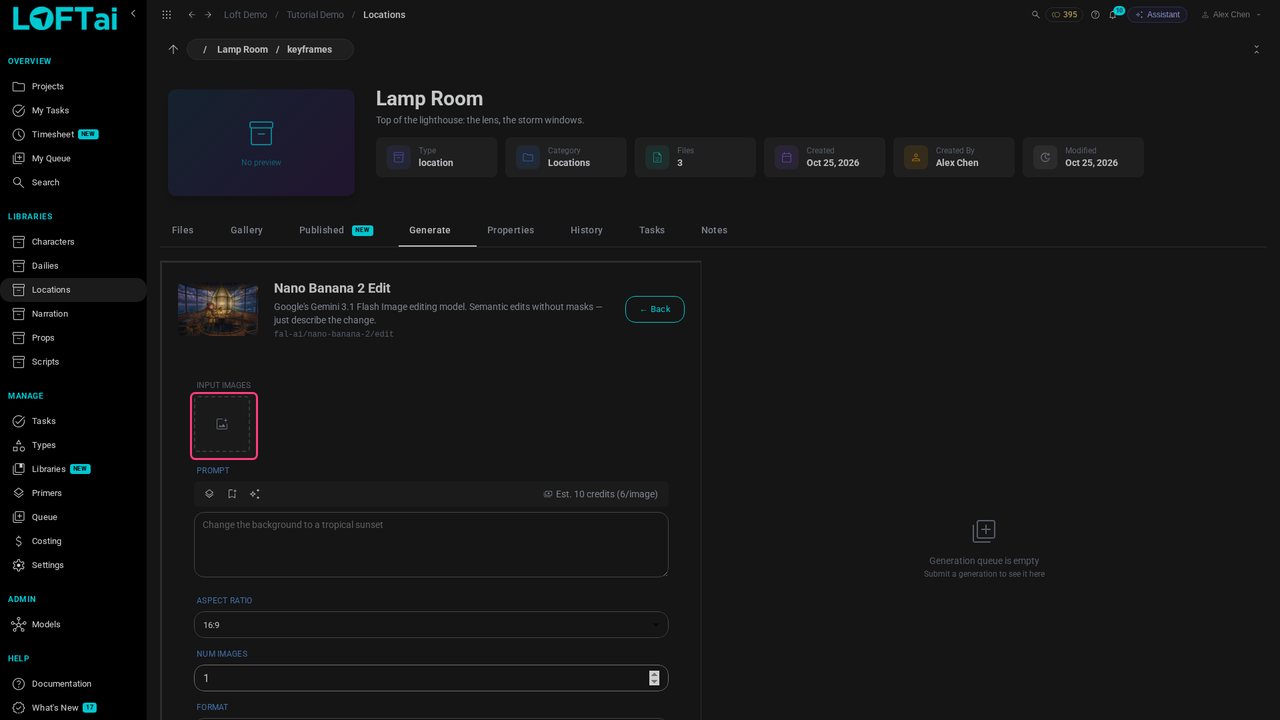Open Documentation in the Help section
This screenshot has height=720, width=1280.
point(73,684)
